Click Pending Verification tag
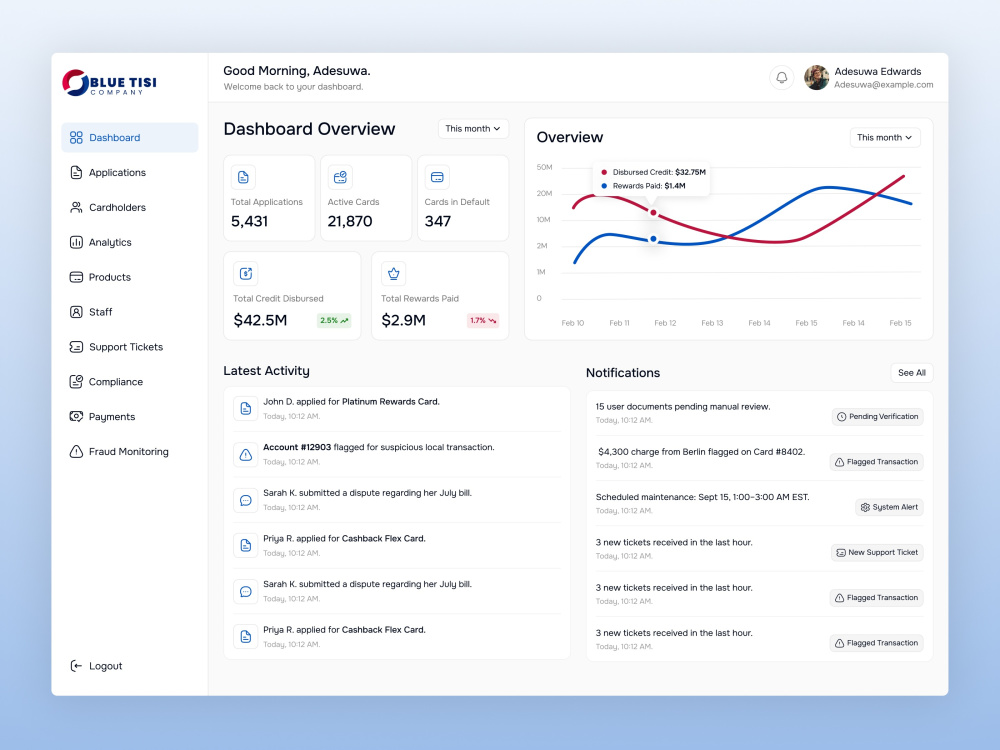Screen dimensions: 1000x750 (x=878, y=417)
